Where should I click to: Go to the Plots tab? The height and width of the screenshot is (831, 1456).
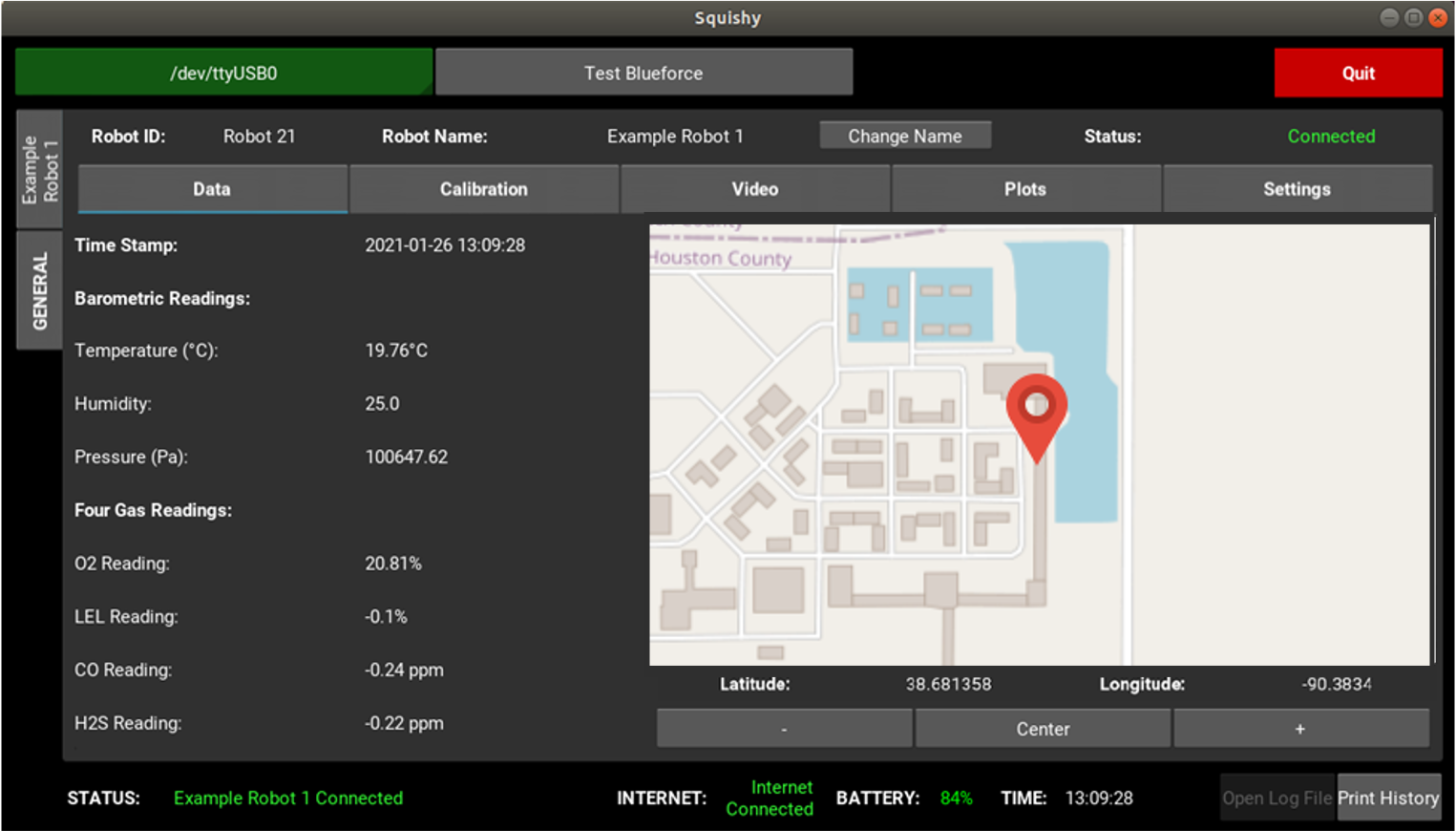tap(1025, 189)
